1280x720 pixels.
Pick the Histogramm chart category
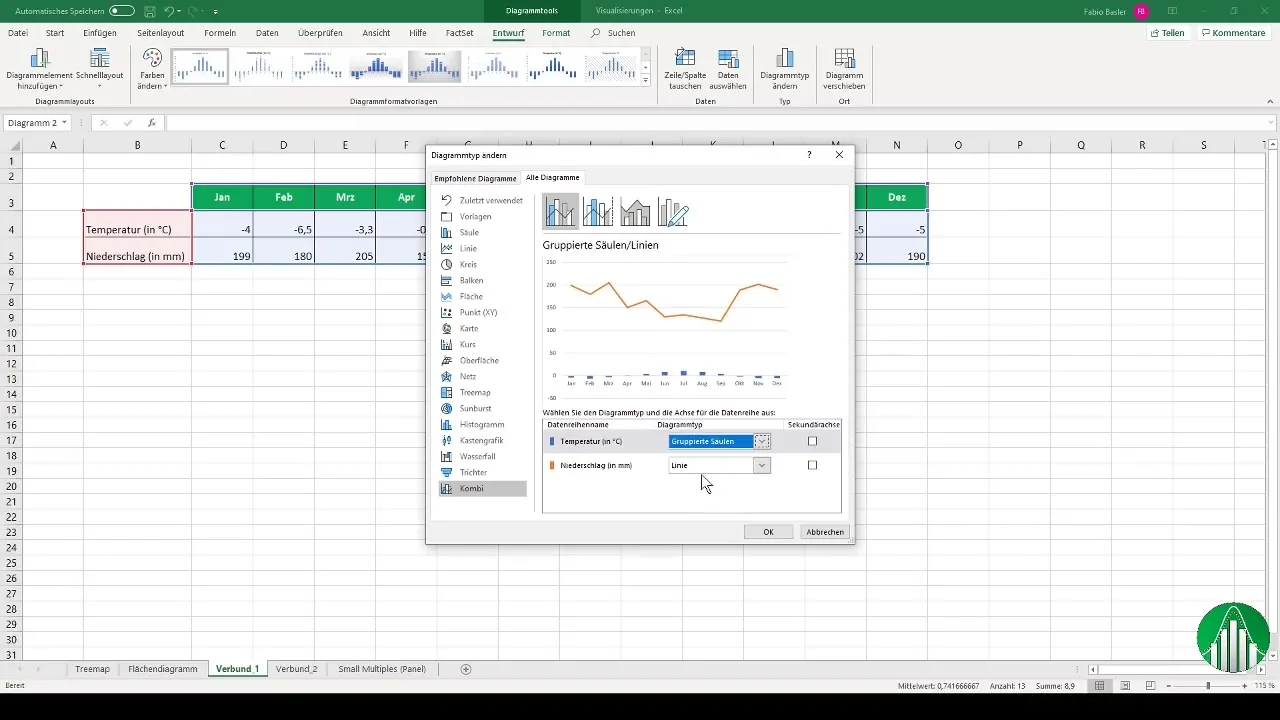(x=482, y=424)
